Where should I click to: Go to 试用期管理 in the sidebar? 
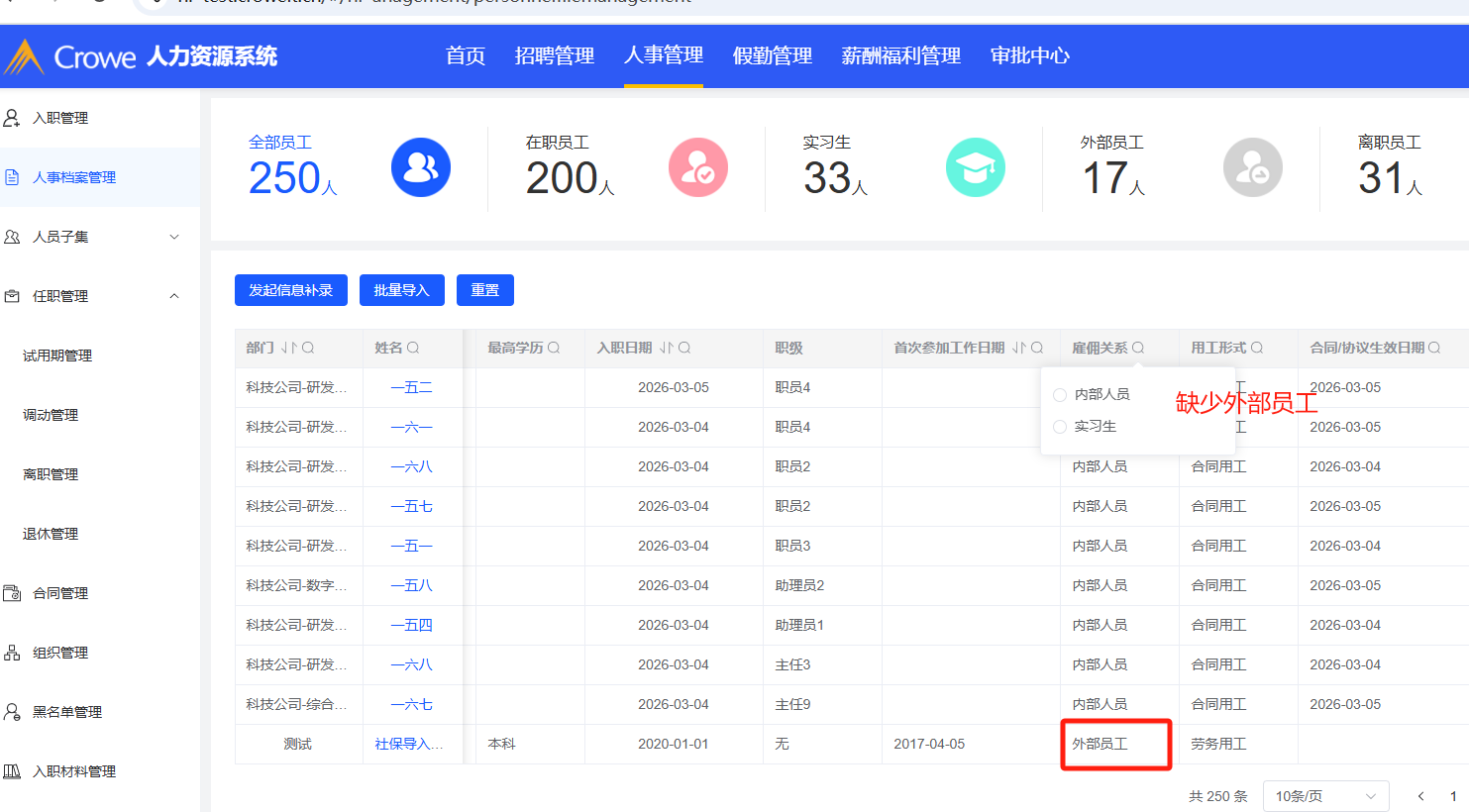pyautogui.click(x=57, y=355)
